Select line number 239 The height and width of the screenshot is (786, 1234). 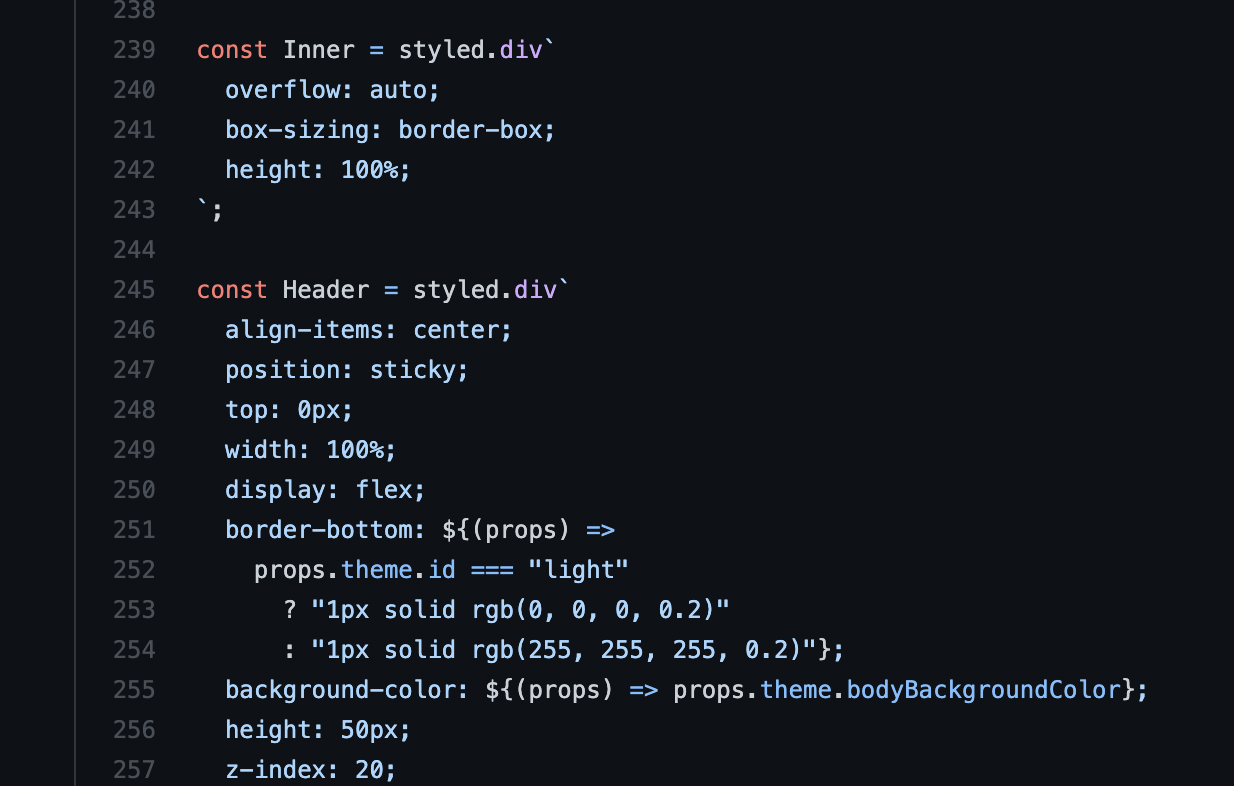pyautogui.click(x=134, y=50)
